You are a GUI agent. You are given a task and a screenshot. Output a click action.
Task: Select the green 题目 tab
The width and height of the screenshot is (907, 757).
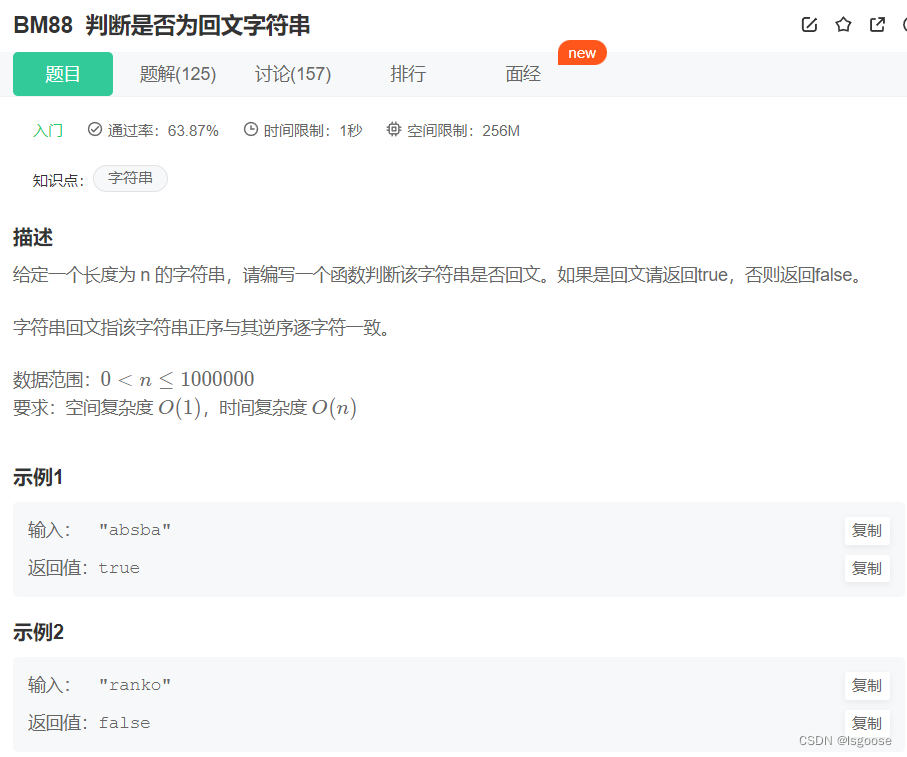click(62, 74)
